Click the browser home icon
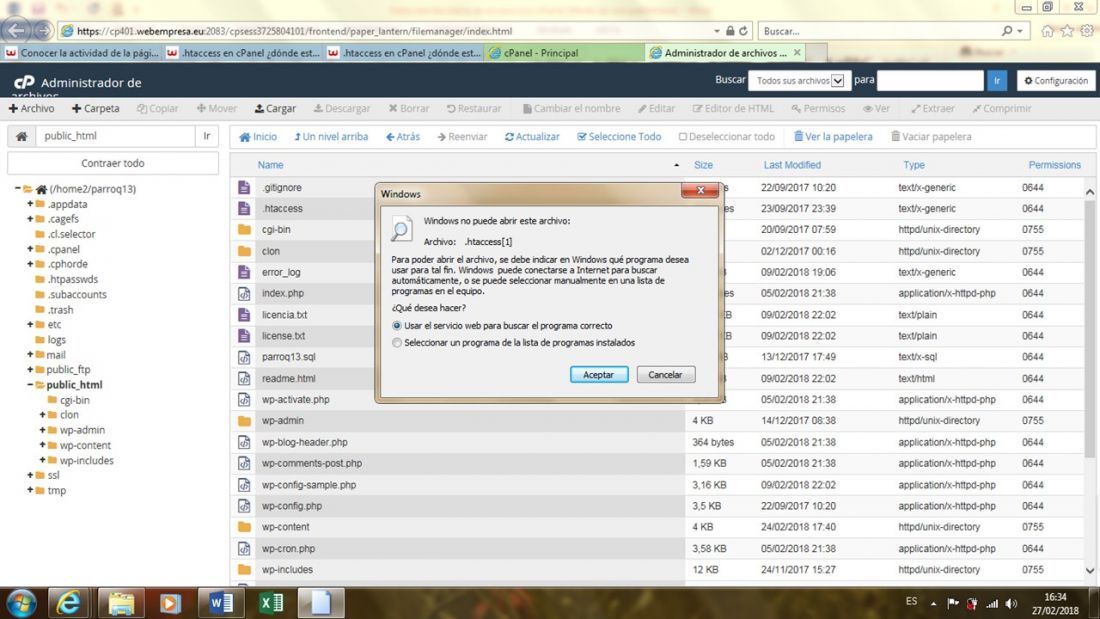Image resolution: width=1100 pixels, height=619 pixels. (x=1047, y=31)
